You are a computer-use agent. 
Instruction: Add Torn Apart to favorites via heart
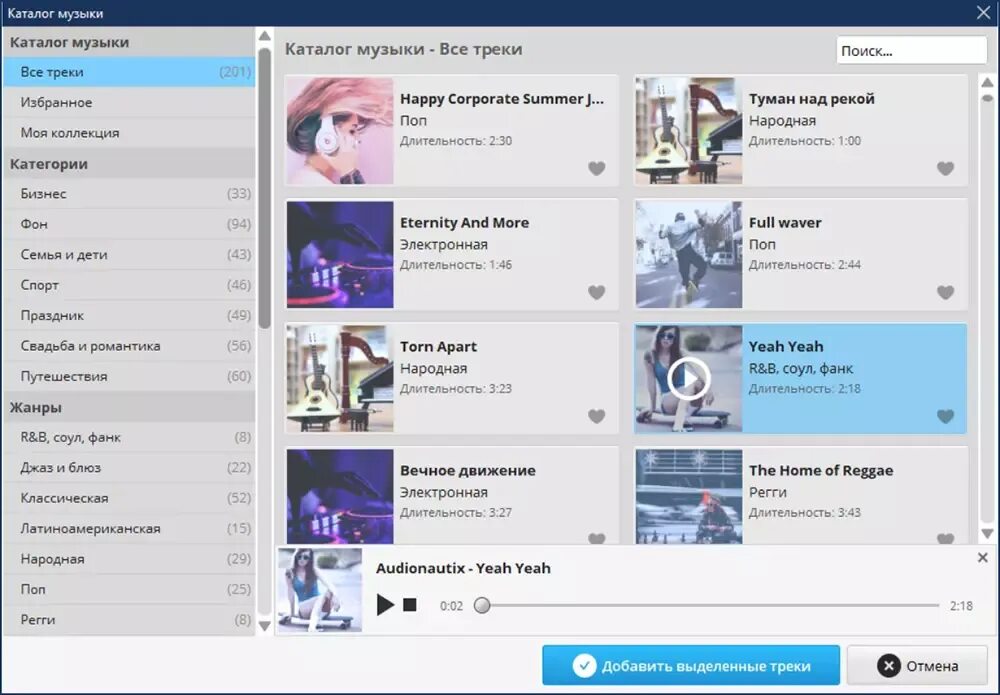pos(596,416)
